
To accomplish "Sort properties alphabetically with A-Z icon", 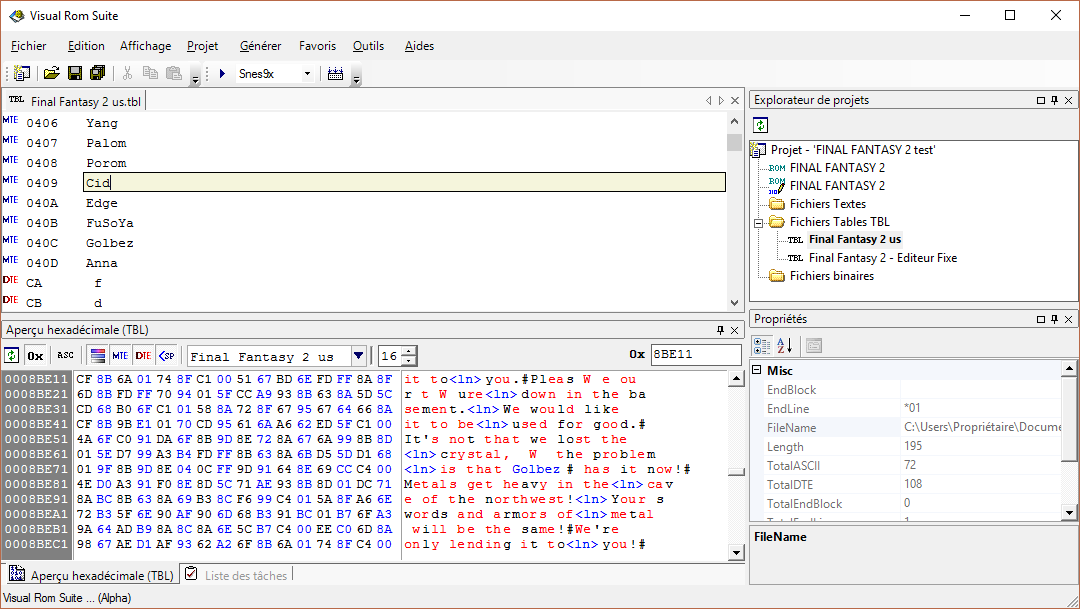I will click(x=785, y=345).
